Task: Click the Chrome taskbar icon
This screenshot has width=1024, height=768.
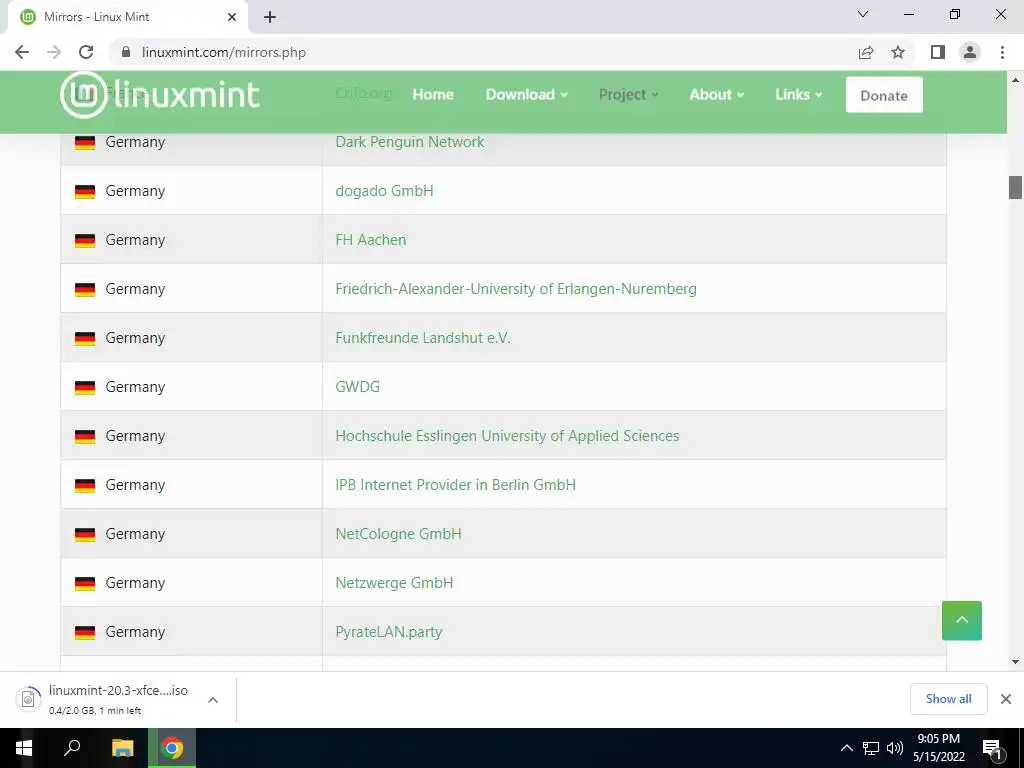Action: [x=172, y=748]
